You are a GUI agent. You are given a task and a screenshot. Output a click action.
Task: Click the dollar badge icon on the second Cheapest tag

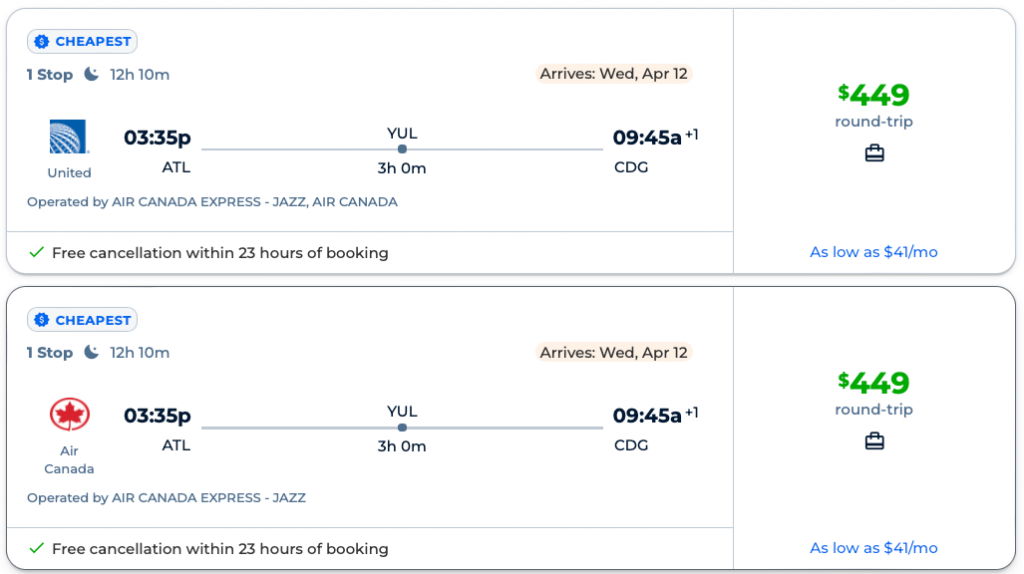tap(42, 320)
